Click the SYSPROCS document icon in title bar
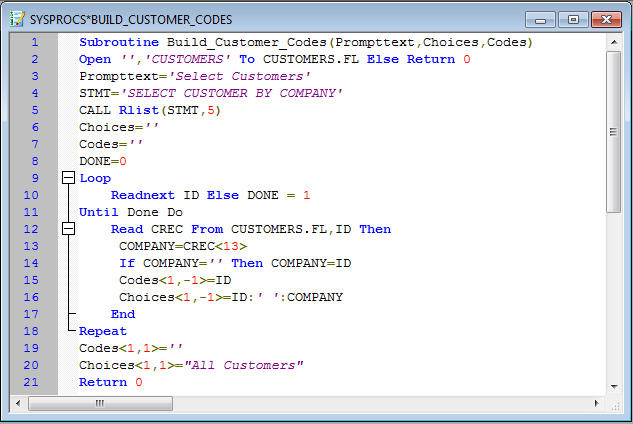The image size is (633, 424). click(17, 19)
